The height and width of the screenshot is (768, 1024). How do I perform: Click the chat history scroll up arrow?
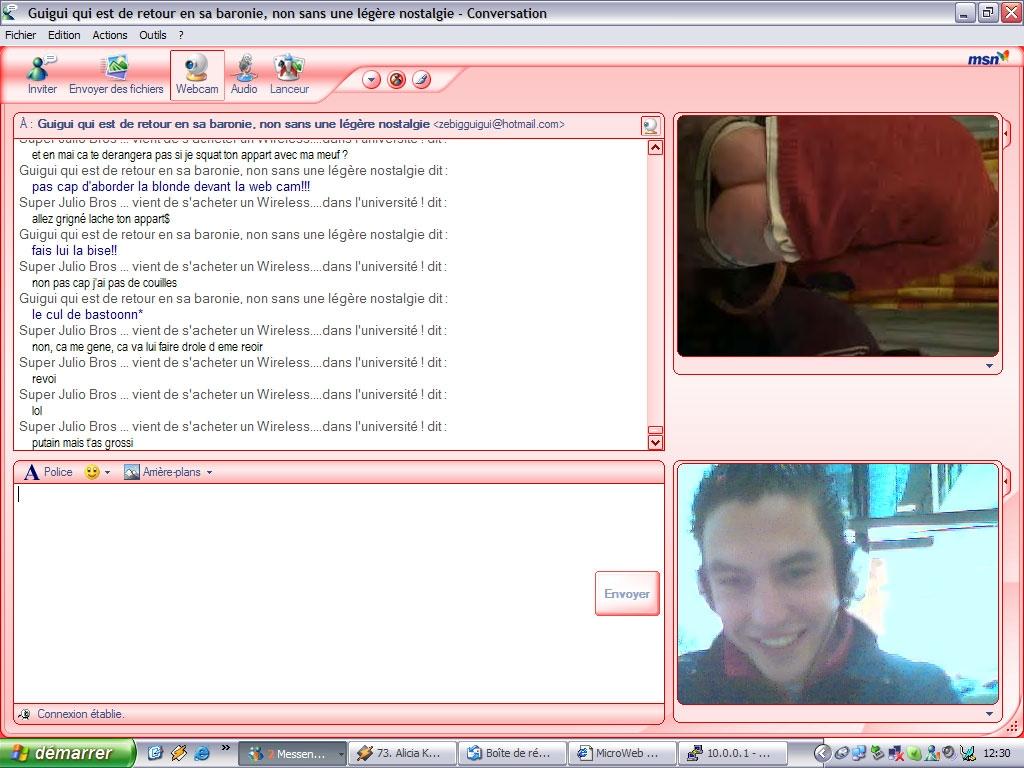655,148
